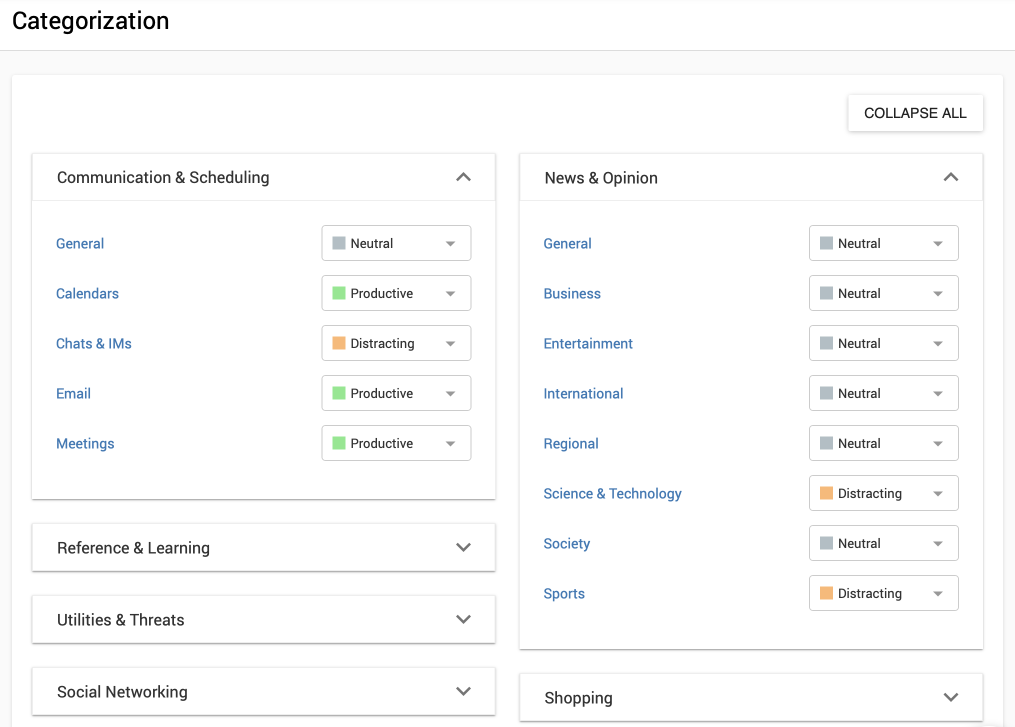Viewport: 1015px width, 727px height.
Task: Open productivity dropdown for Email
Action: [x=396, y=393]
